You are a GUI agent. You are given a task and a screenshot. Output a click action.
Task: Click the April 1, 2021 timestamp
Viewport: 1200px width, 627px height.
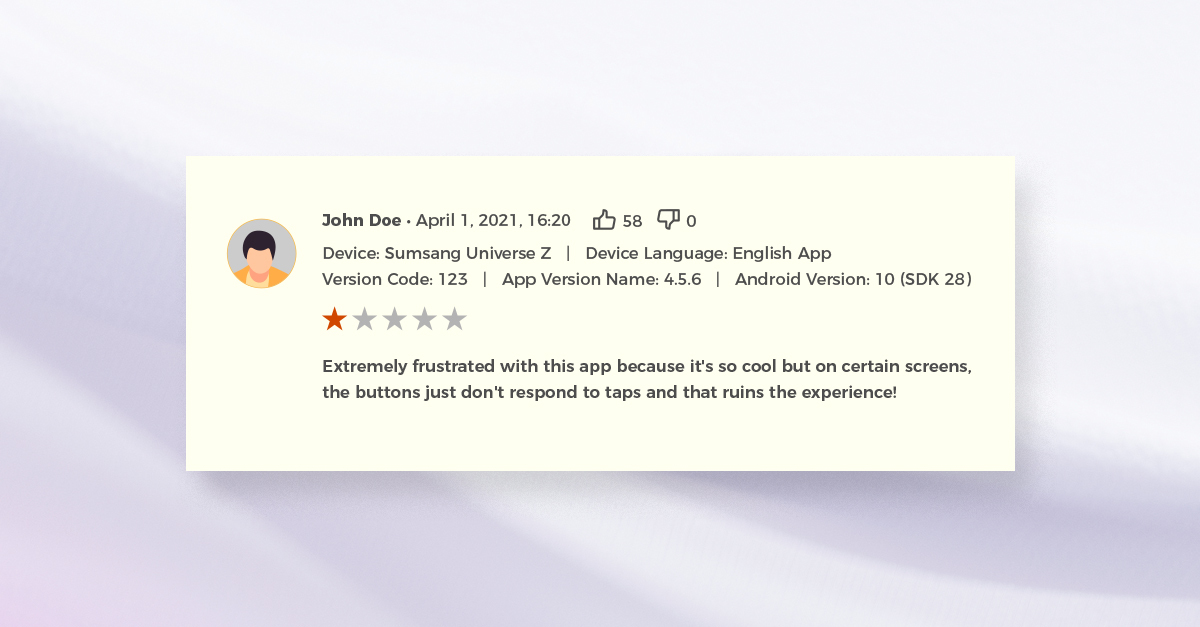[493, 221]
